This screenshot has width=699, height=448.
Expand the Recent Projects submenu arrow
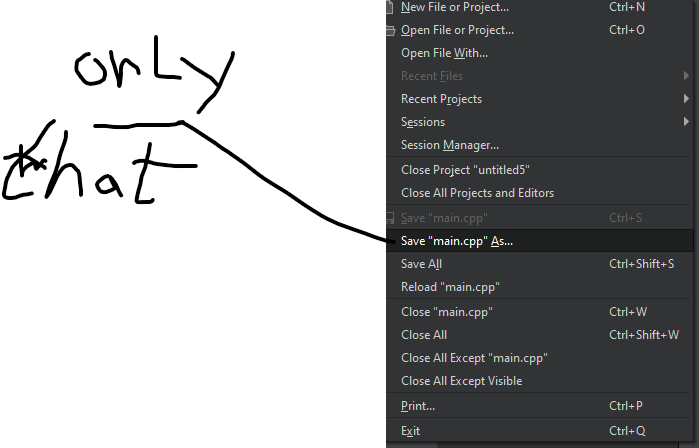pos(686,99)
